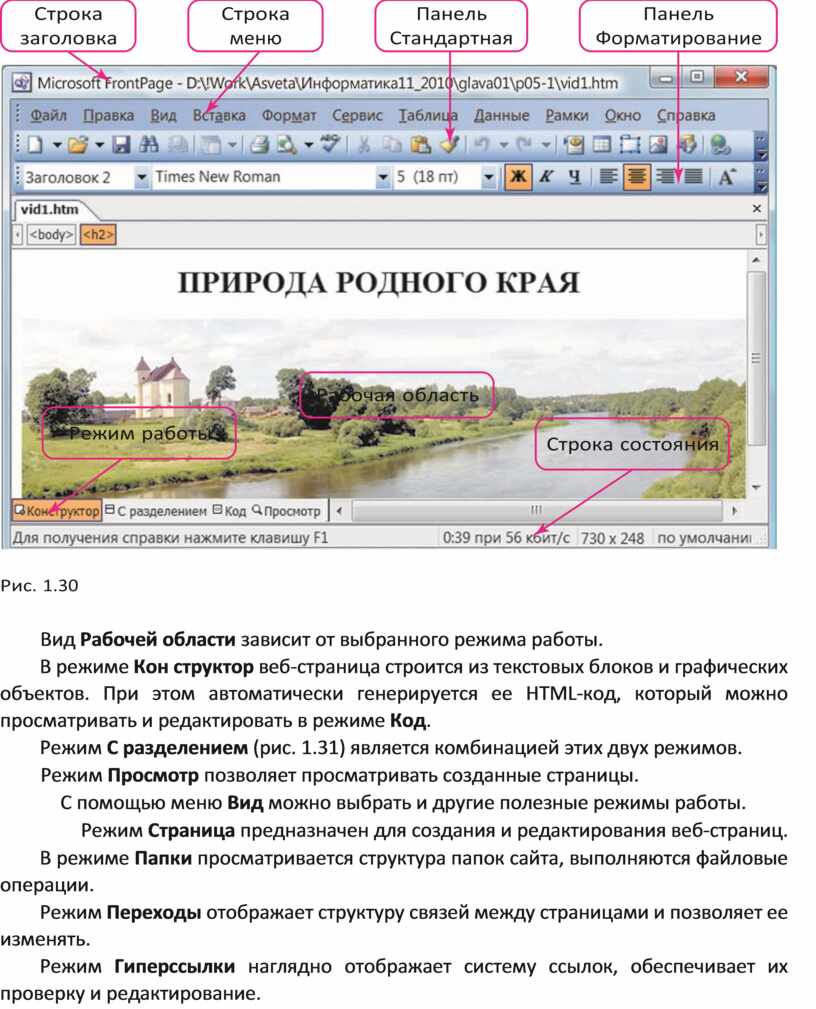Click the Print icon
Image resolution: width=816 pixels, height=1009 pixels.
pos(259,145)
